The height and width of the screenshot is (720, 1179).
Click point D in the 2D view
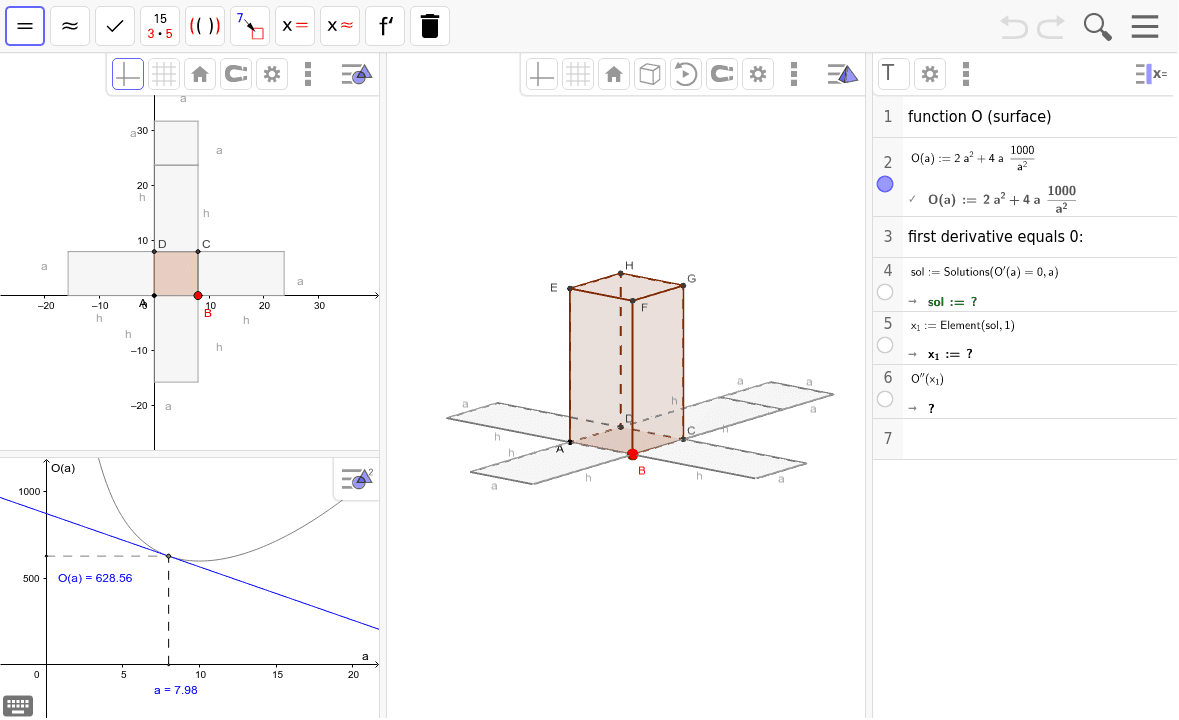click(154, 252)
